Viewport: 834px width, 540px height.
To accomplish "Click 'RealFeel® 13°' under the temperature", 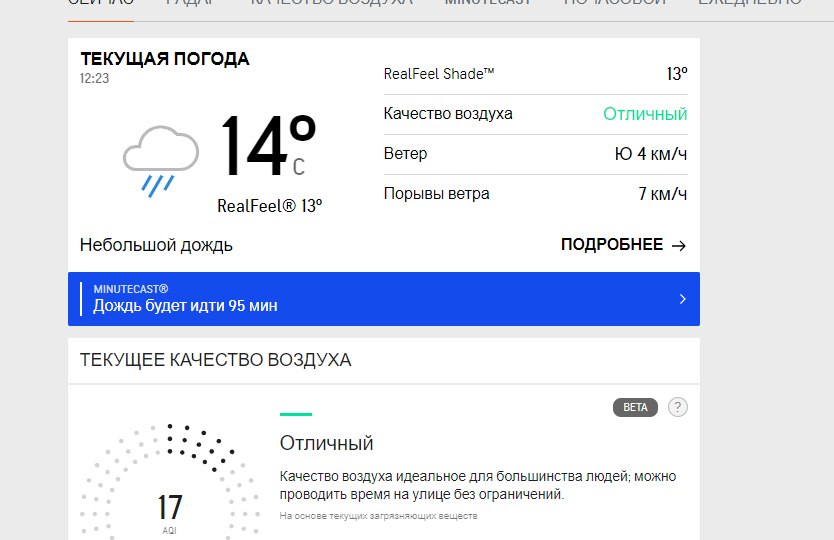I will (x=270, y=206).
